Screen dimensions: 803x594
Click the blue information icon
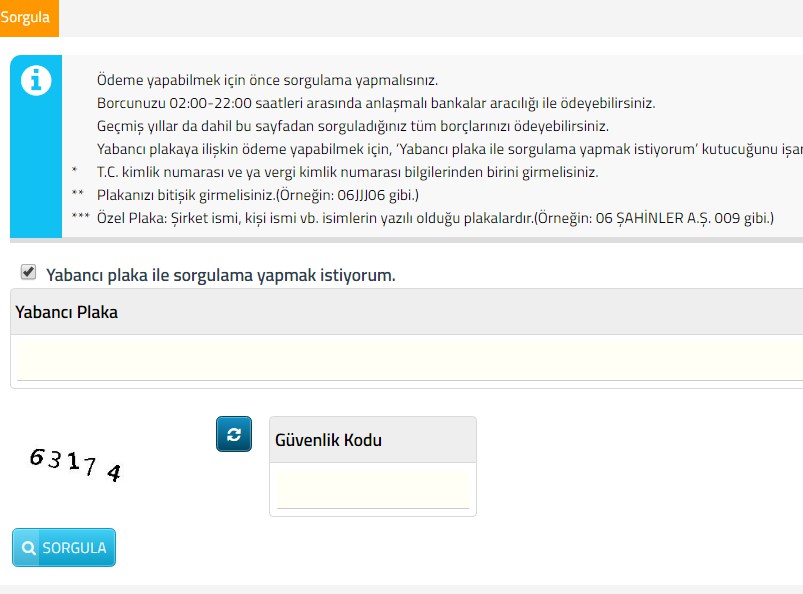click(36, 80)
